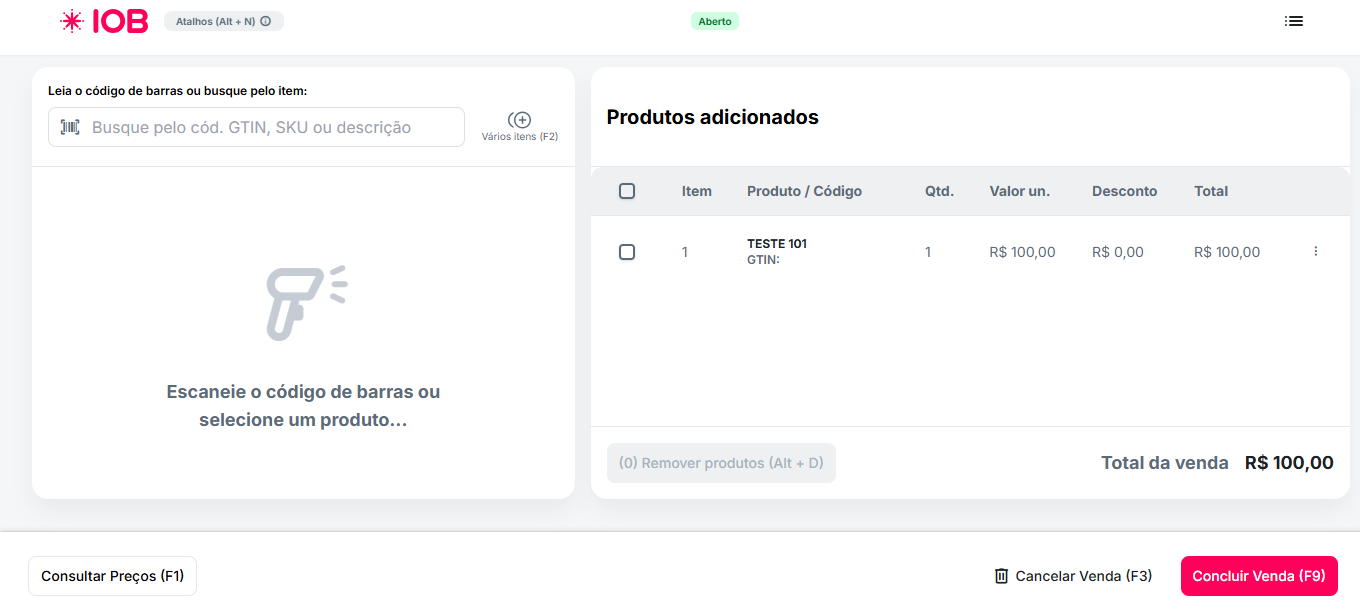Click the info icon beside Atalhos
Image resolution: width=1360 pixels, height=610 pixels.
click(x=264, y=20)
